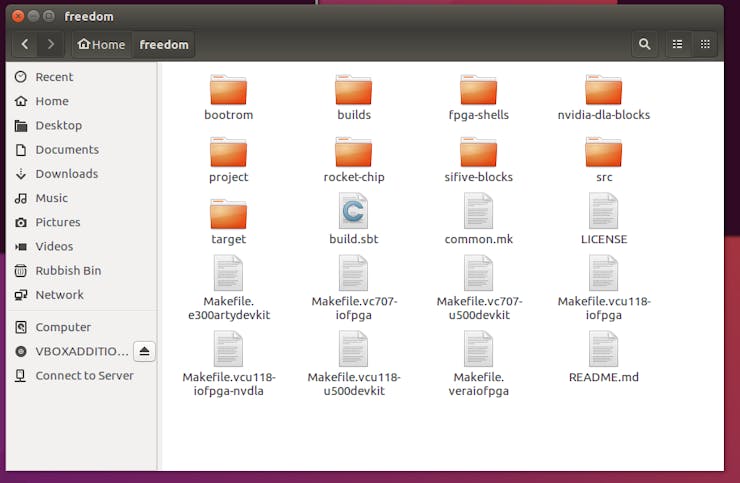This screenshot has height=483, width=740.
Task: Open Rubbish Bin in the sidebar
Action: [81, 271]
